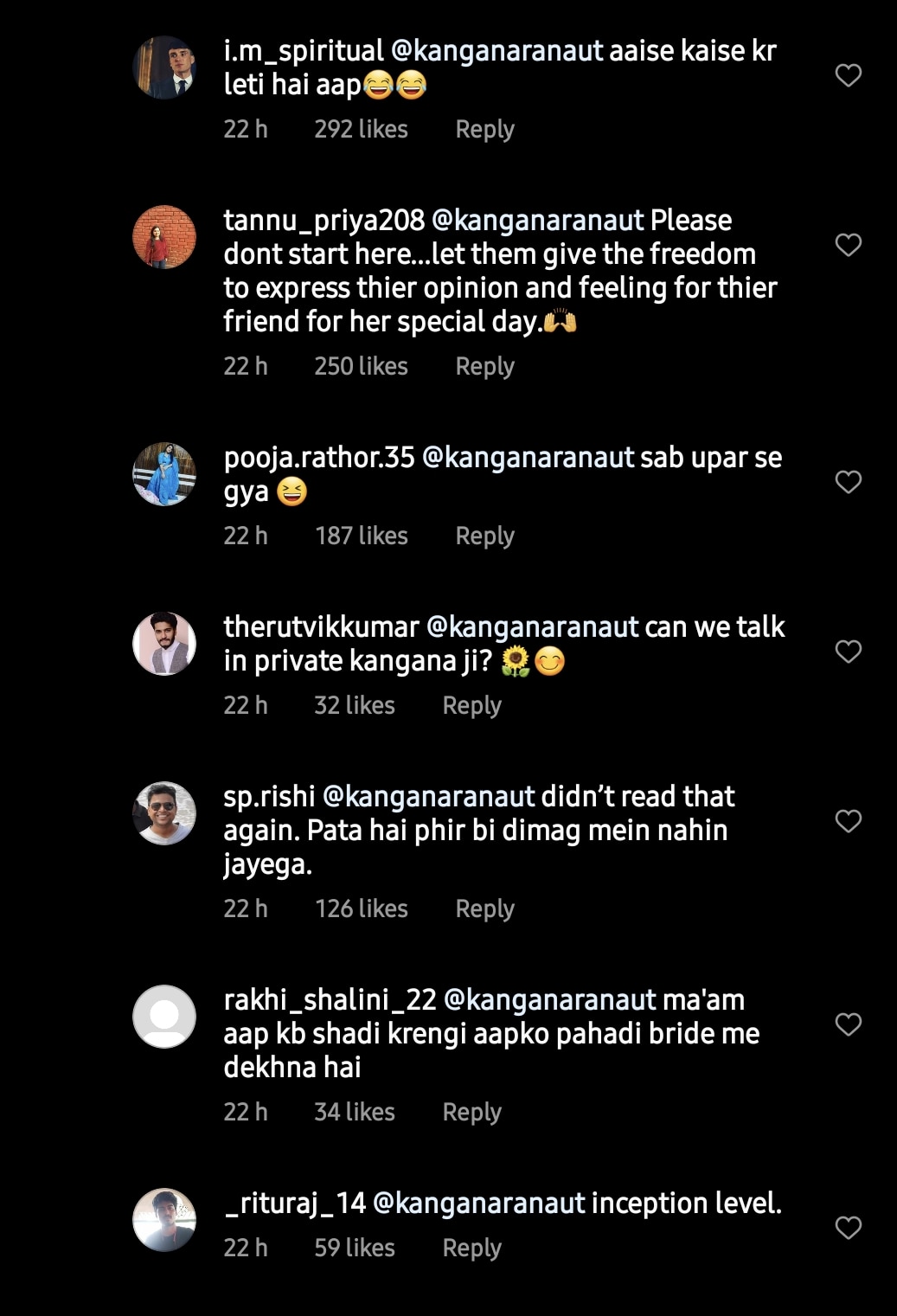The image size is (897, 1316).
Task: Open the sp.rishi username link
Action: click(269, 797)
